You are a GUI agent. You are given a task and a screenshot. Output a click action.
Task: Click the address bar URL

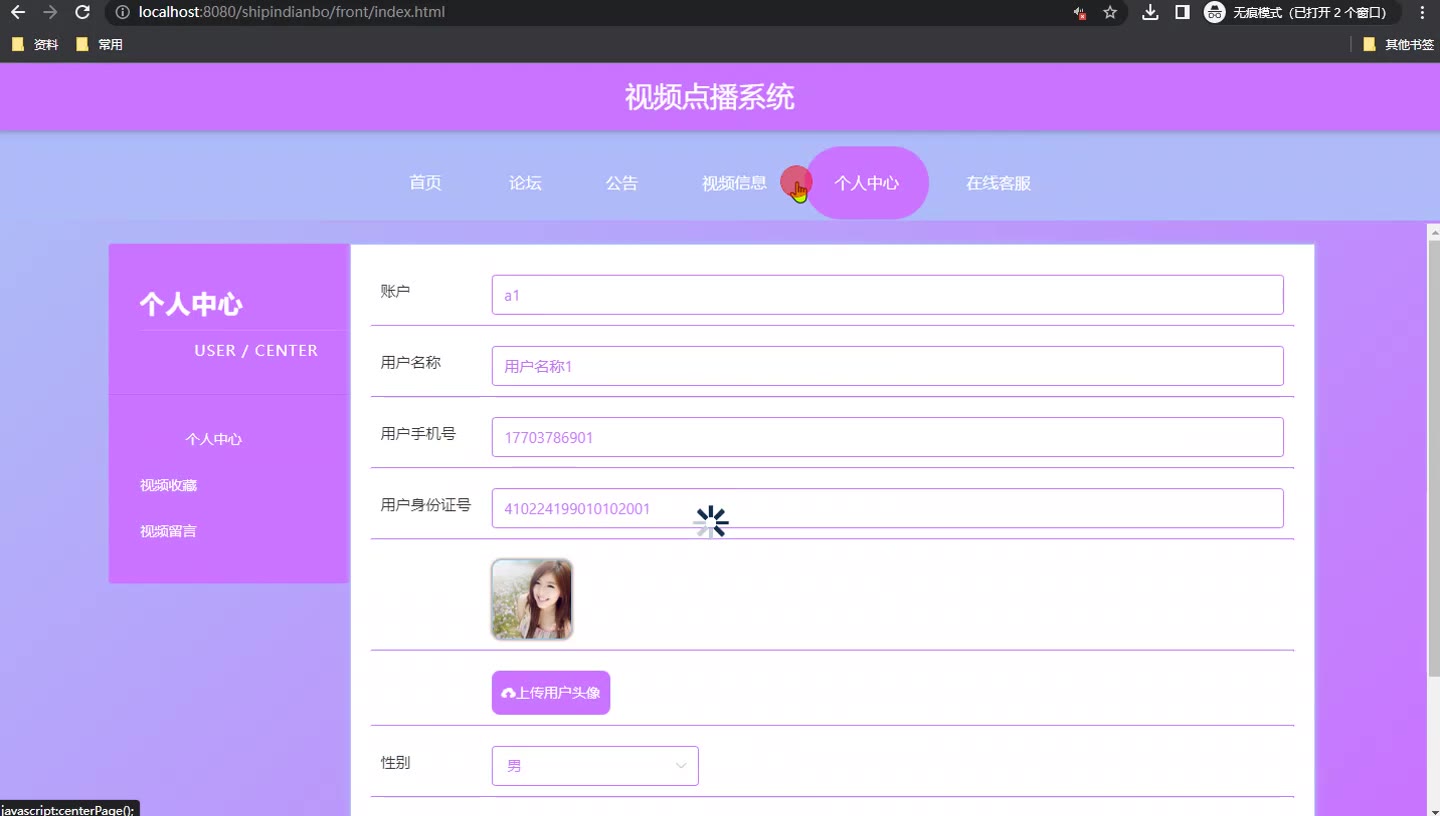point(292,13)
